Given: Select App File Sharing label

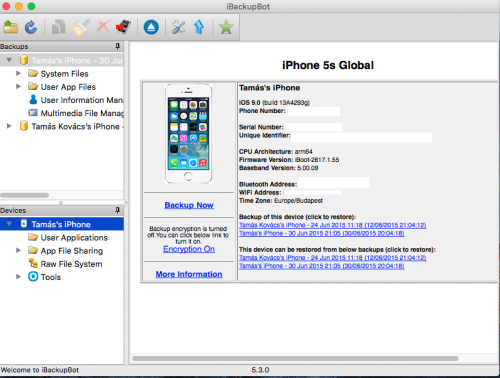Looking at the screenshot, I should click(x=72, y=251).
